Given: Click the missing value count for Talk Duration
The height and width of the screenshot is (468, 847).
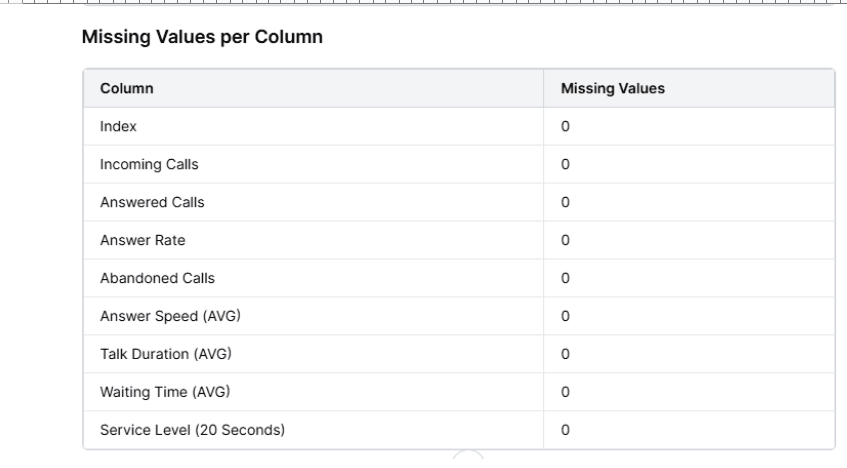Looking at the screenshot, I should tap(565, 354).
